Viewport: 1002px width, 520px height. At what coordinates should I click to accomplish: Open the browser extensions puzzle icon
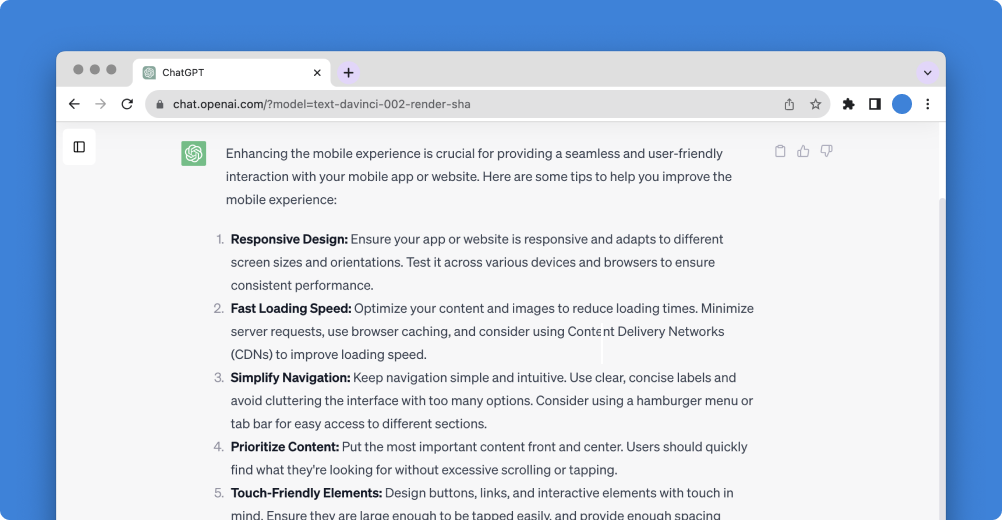coord(849,104)
